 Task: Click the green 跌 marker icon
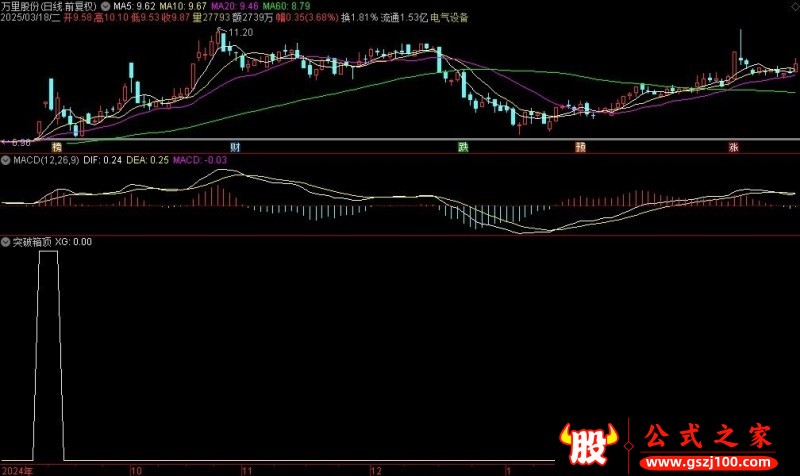pos(463,147)
